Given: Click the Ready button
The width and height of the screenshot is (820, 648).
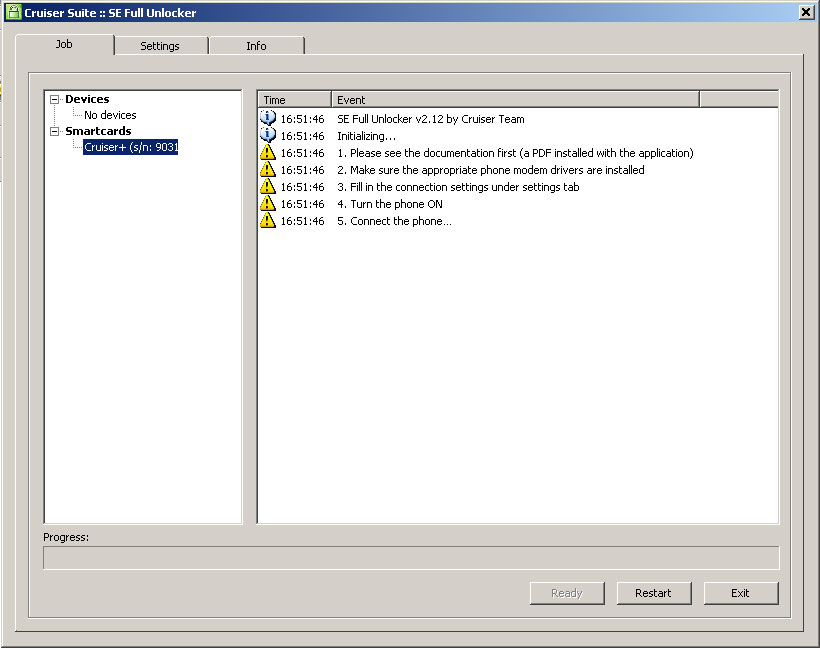Looking at the screenshot, I should coord(567,593).
